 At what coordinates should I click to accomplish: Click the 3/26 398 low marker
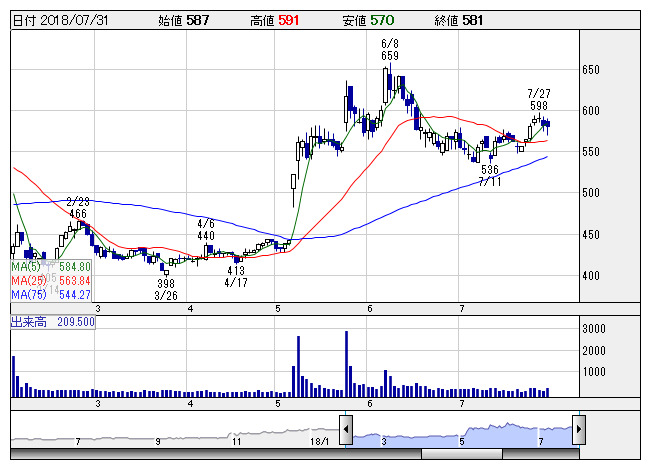tap(165, 289)
